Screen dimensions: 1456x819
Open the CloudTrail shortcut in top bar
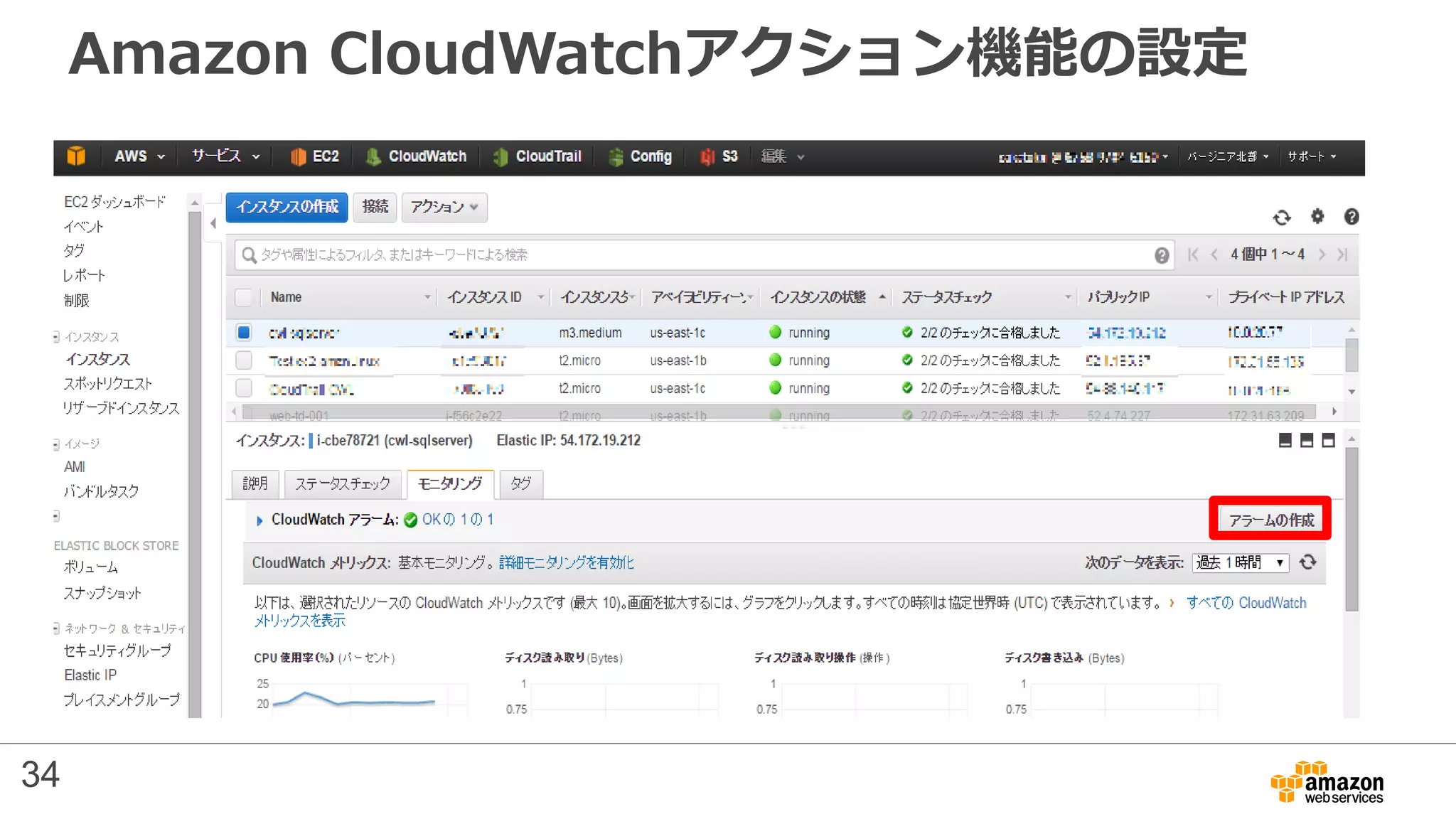(537, 156)
